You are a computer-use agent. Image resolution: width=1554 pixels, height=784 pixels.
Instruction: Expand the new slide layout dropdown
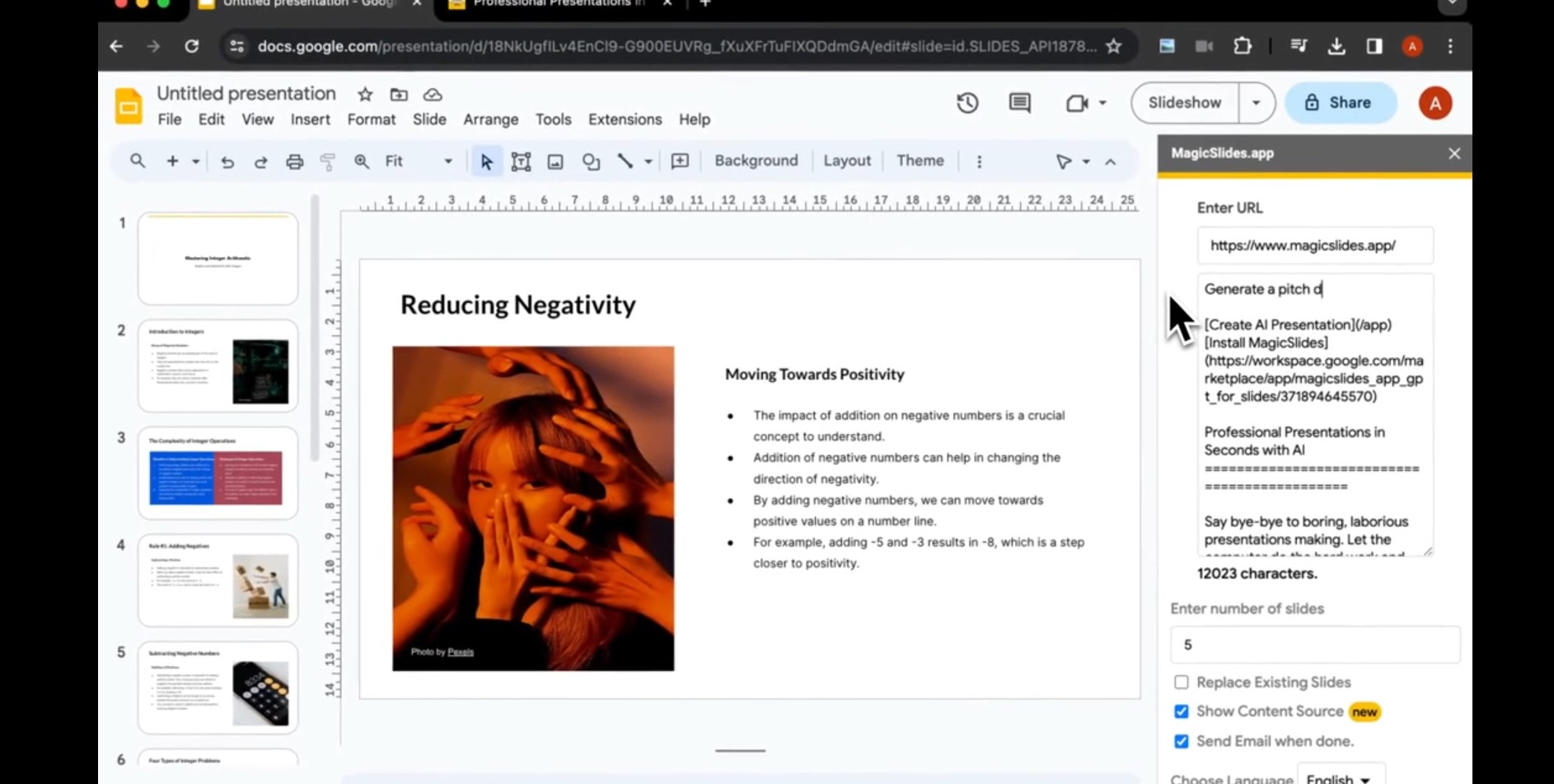tap(195, 161)
